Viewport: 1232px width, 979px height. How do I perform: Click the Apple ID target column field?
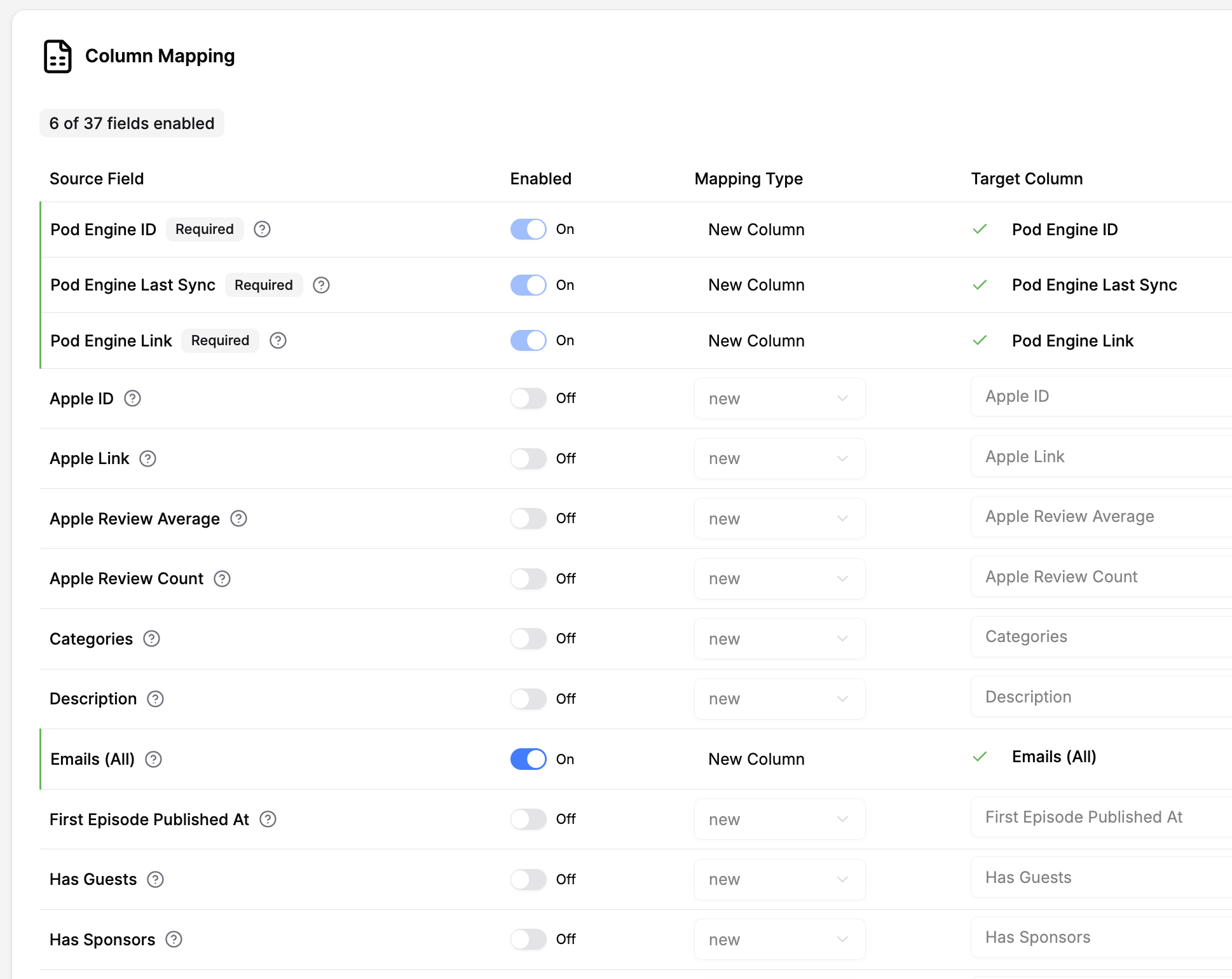pyautogui.click(x=1101, y=396)
